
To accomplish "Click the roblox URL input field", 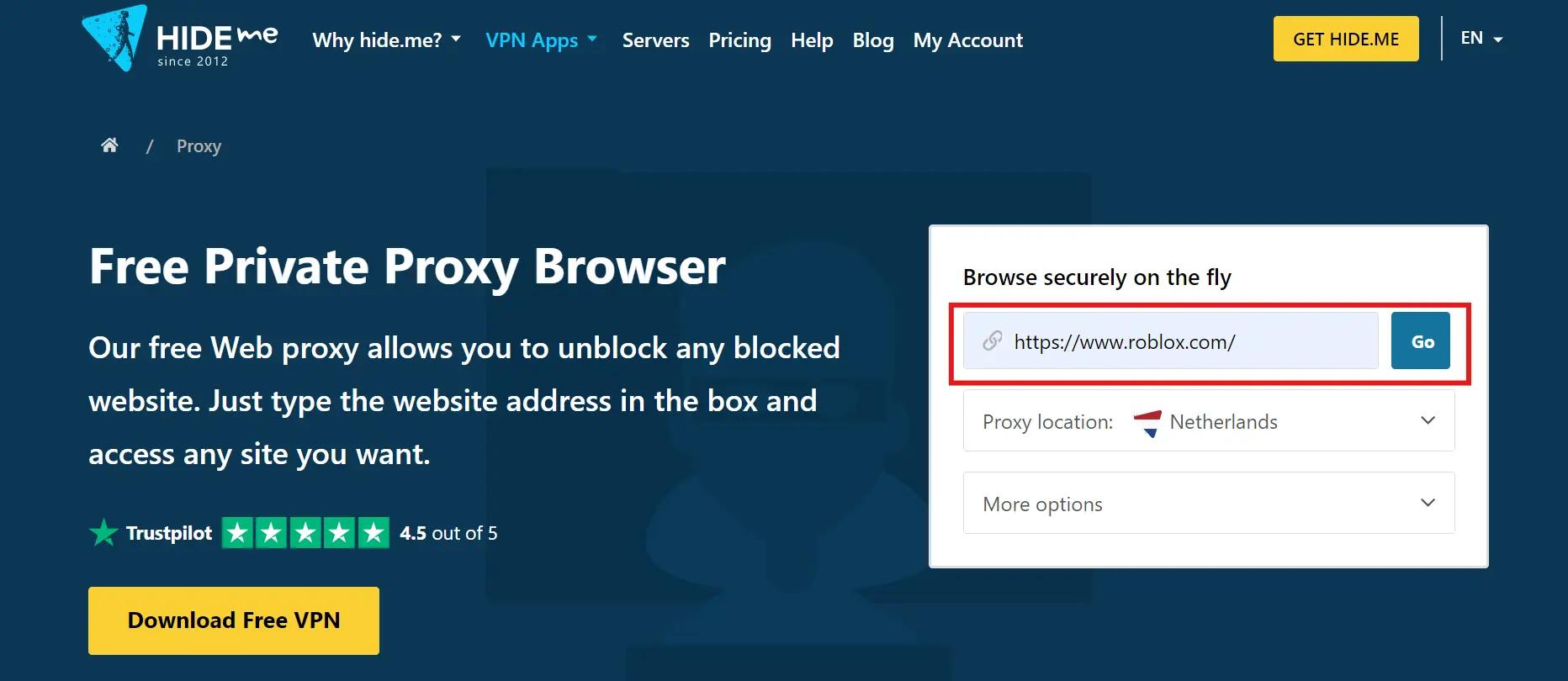I will coord(1171,340).
